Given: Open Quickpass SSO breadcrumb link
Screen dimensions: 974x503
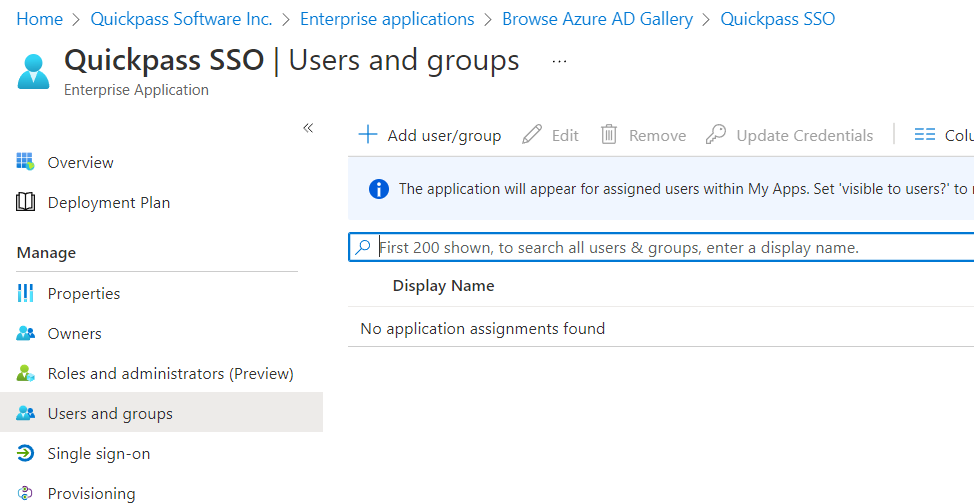Looking at the screenshot, I should pos(778,19).
